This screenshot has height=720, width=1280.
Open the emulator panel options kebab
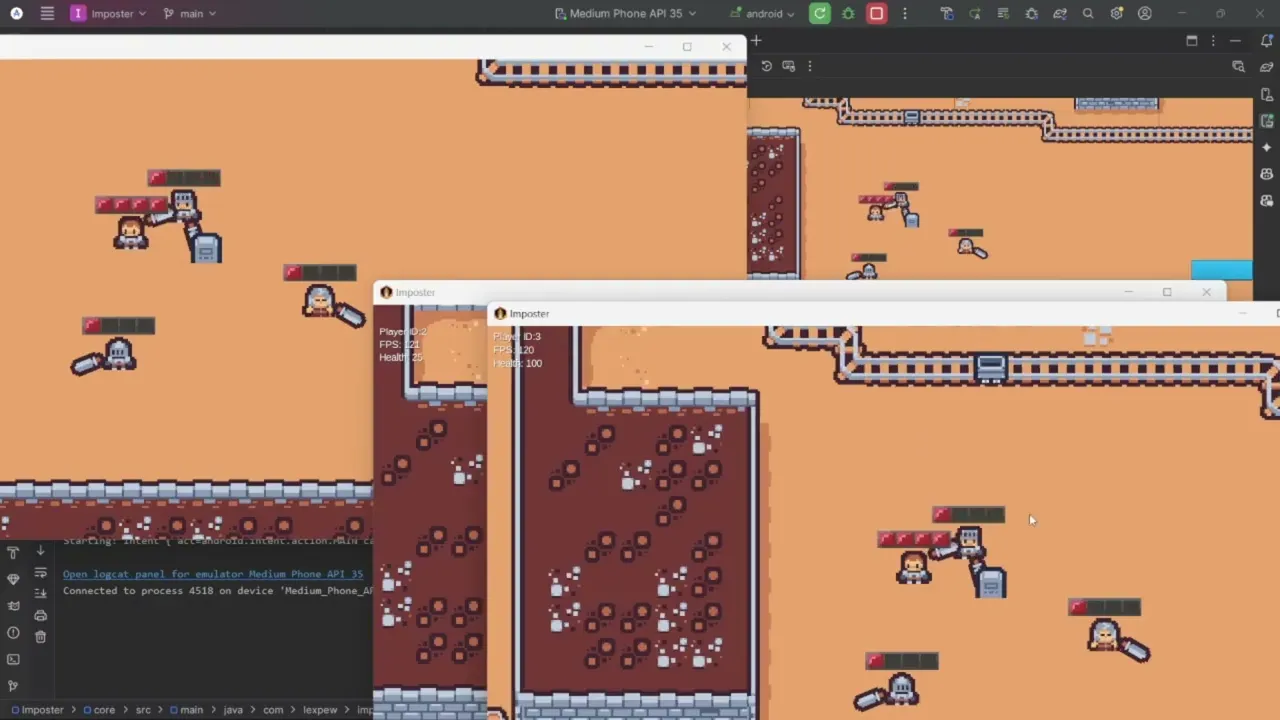pyautogui.click(x=1213, y=41)
